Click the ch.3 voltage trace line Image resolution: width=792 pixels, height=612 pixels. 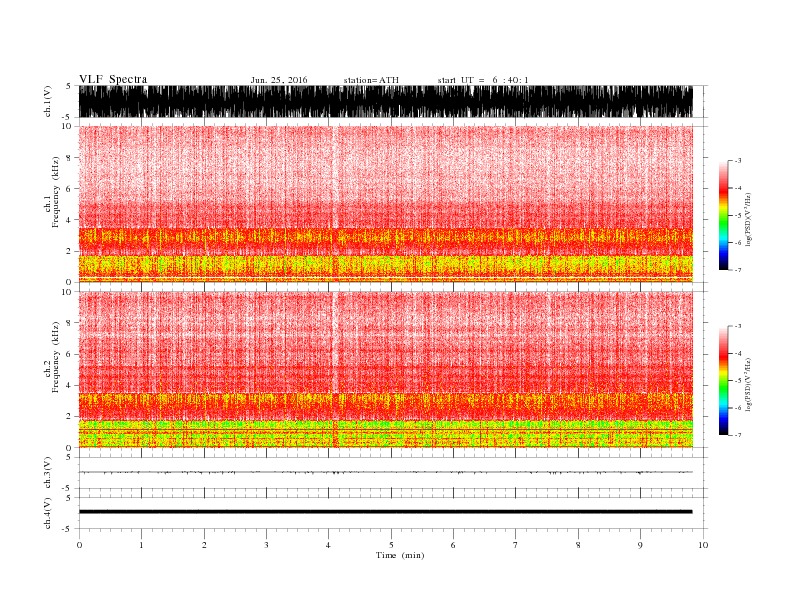[x=385, y=472]
